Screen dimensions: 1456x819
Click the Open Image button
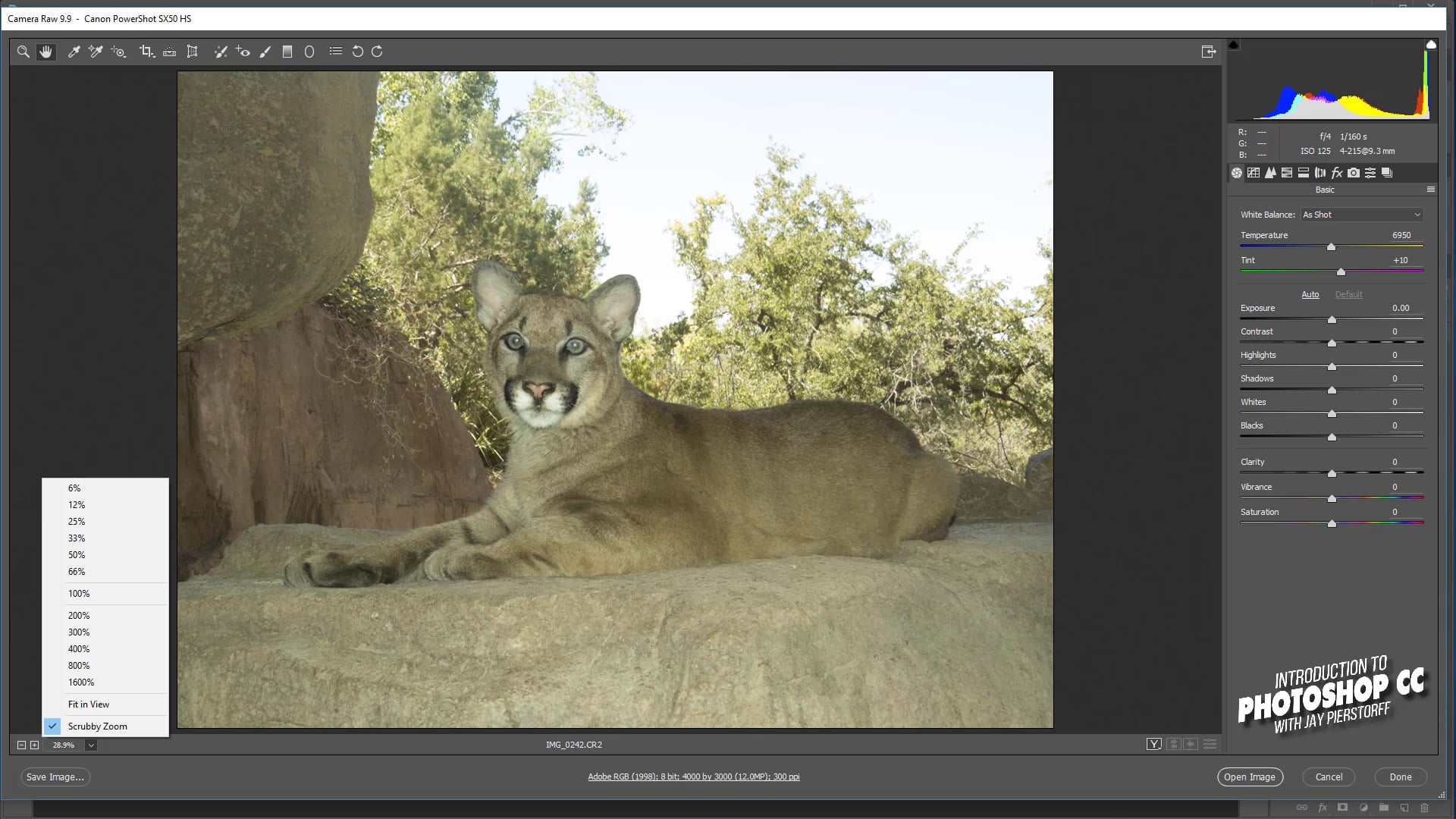coord(1250,777)
